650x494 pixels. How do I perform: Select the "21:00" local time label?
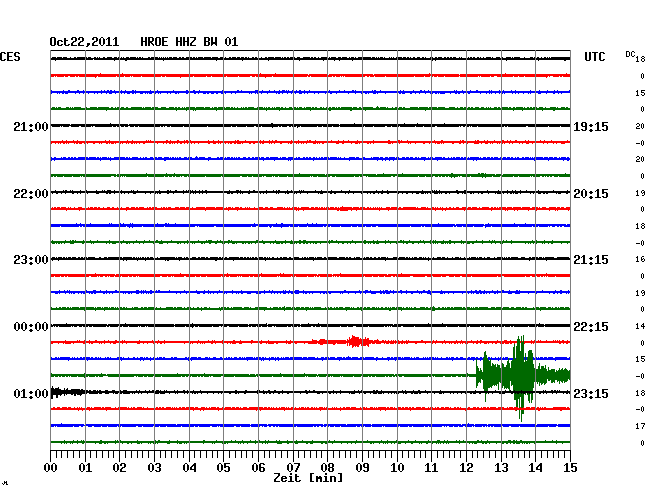point(31,126)
